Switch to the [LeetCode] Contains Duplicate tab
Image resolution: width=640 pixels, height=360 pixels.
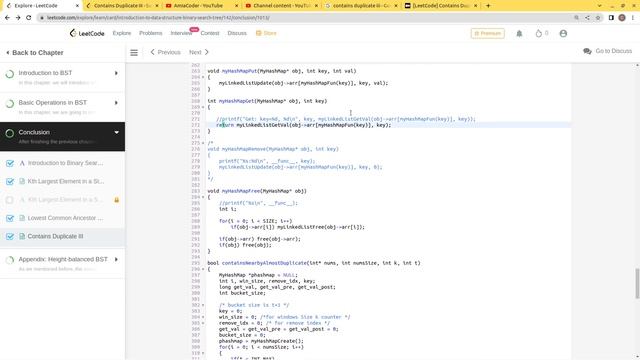pyautogui.click(x=441, y=6)
